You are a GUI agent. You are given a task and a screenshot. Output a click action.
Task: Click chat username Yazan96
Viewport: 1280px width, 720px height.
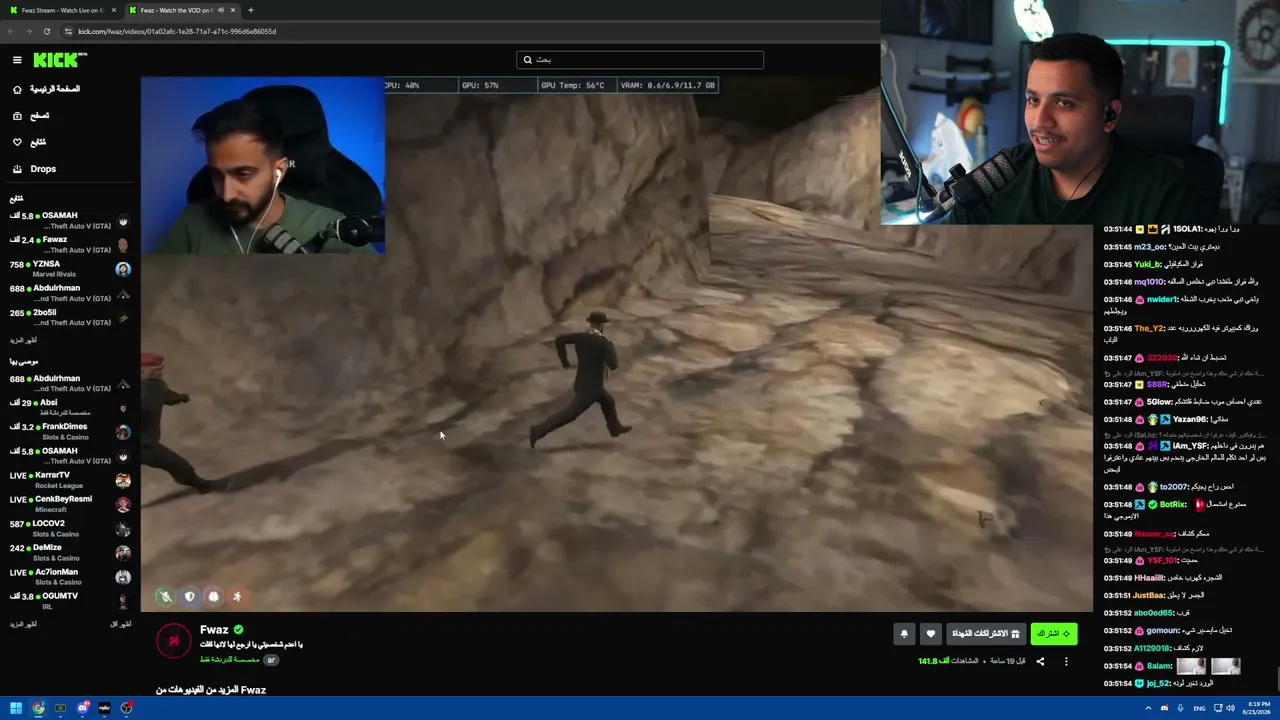(1190, 420)
